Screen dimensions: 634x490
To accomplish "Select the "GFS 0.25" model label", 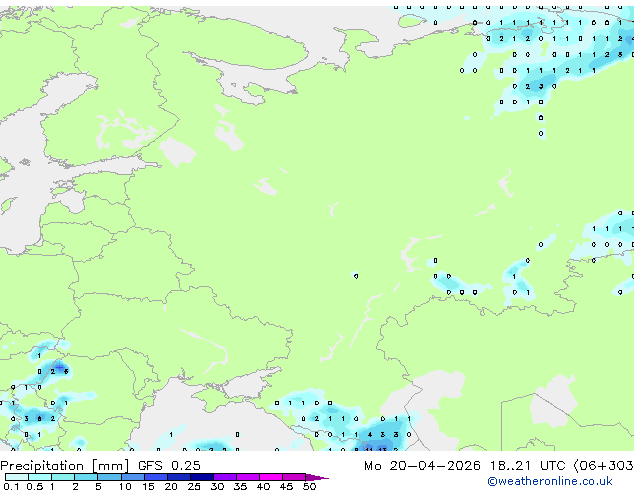I will [x=169, y=466].
